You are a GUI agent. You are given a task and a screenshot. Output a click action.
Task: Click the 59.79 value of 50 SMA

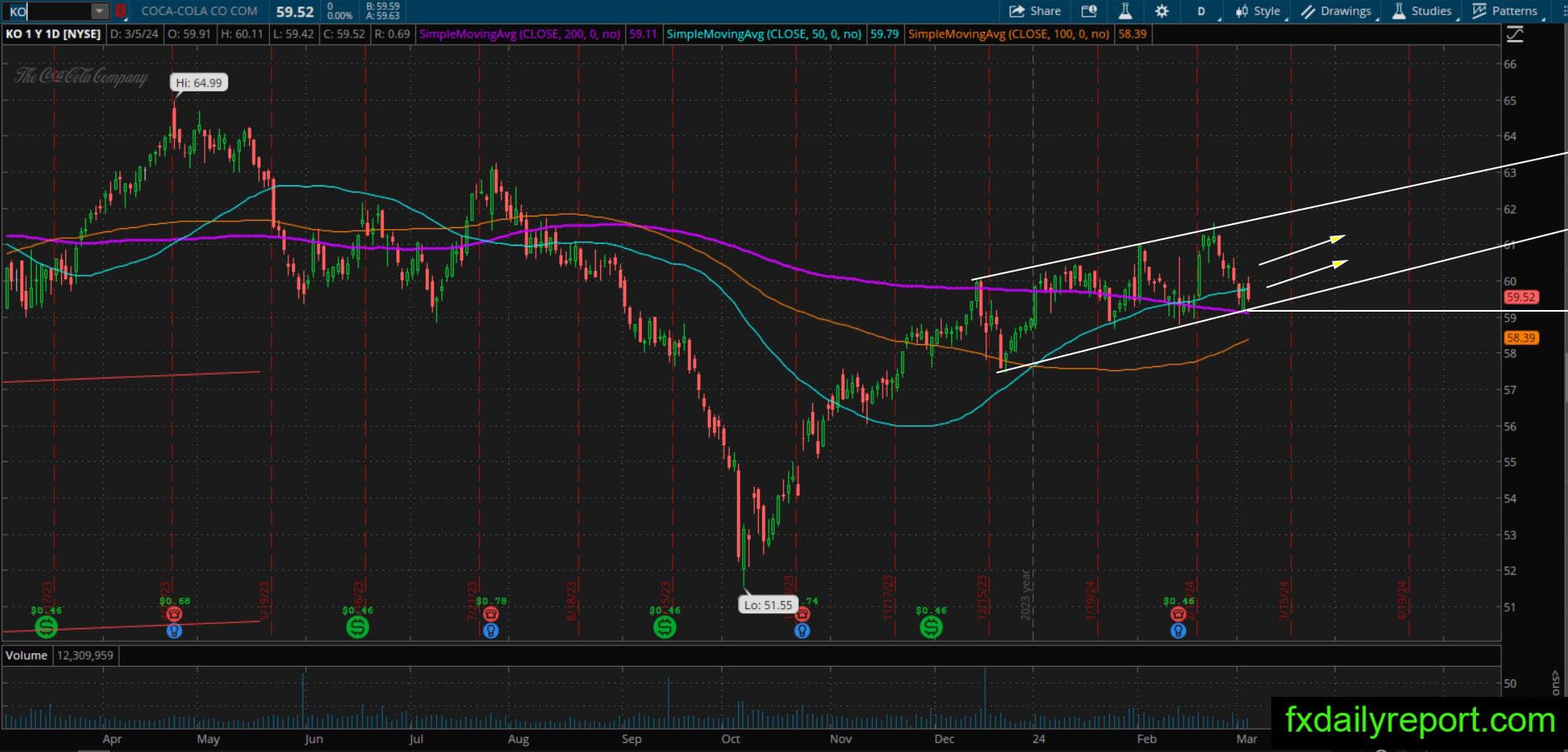pos(884,34)
